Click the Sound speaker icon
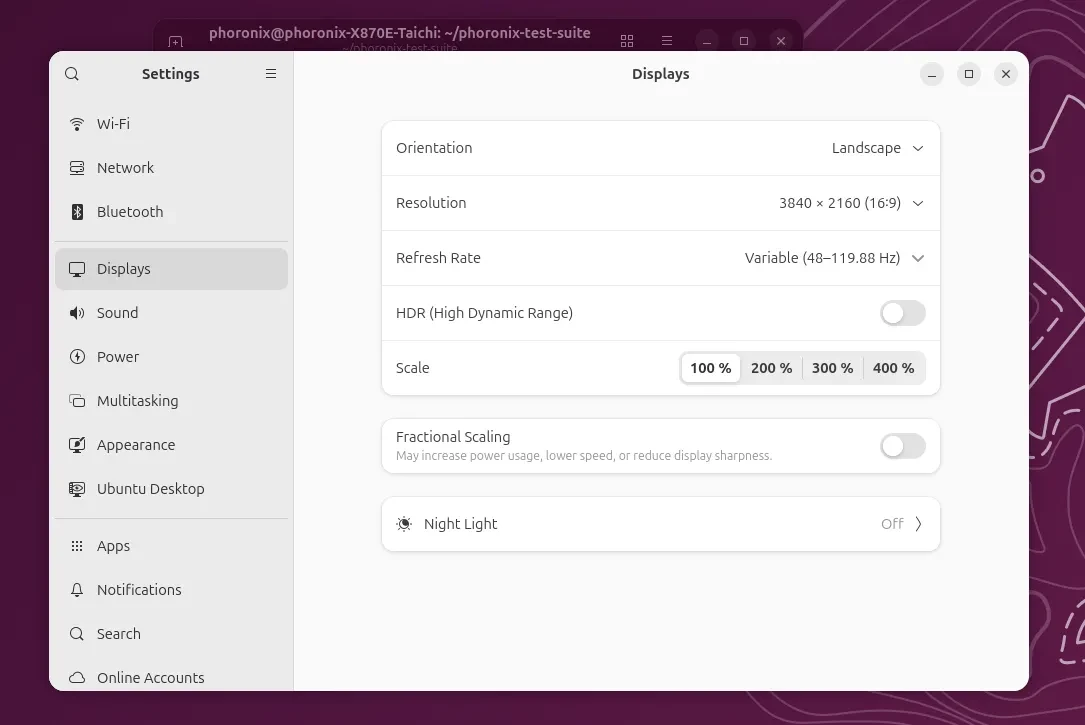Viewport: 1085px width, 725px height. point(77,313)
